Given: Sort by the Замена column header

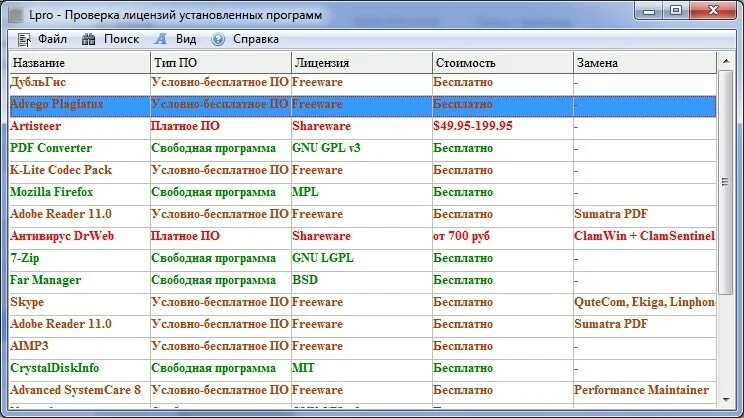Looking at the screenshot, I should coord(644,63).
